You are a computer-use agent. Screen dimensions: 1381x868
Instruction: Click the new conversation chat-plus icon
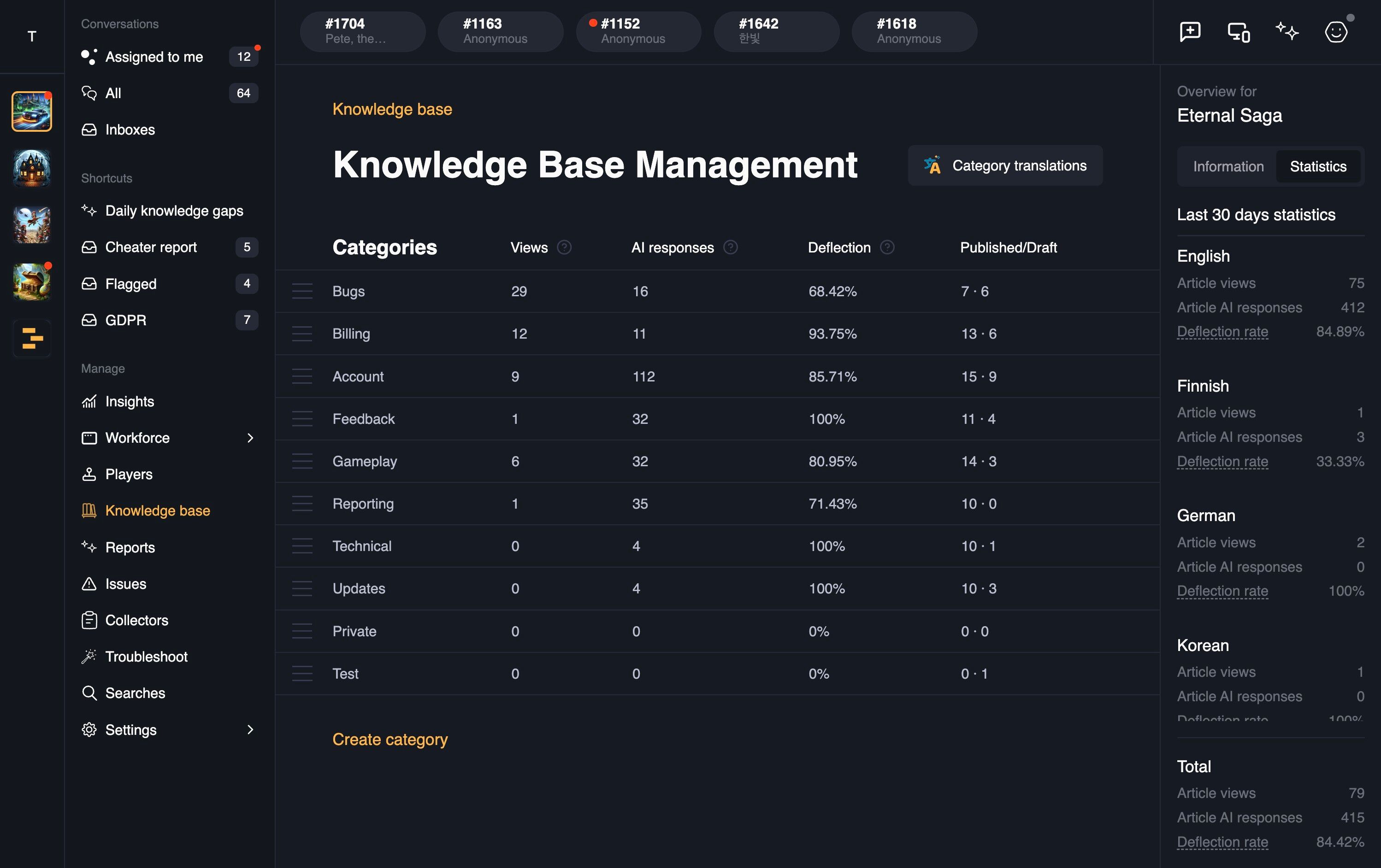pyautogui.click(x=1190, y=31)
